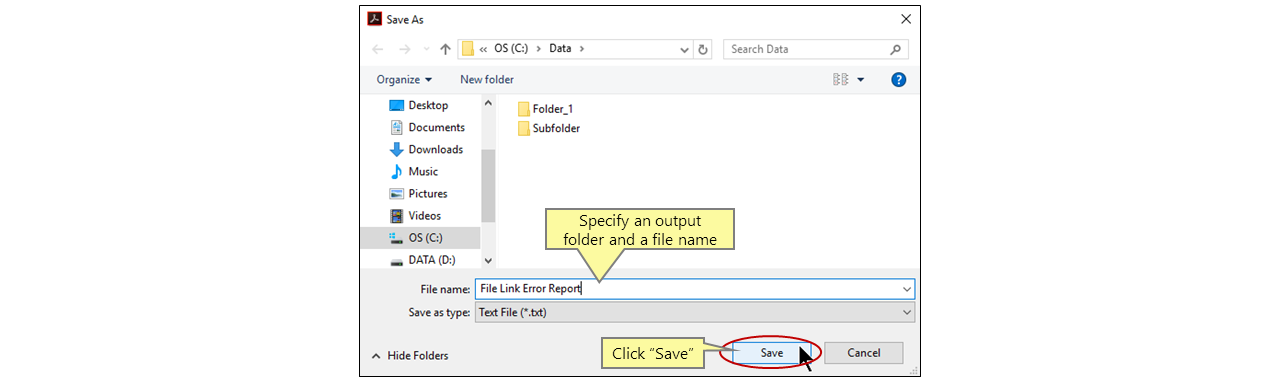
Task: Select OS (C:) drive in navigation pane
Action: [421, 237]
